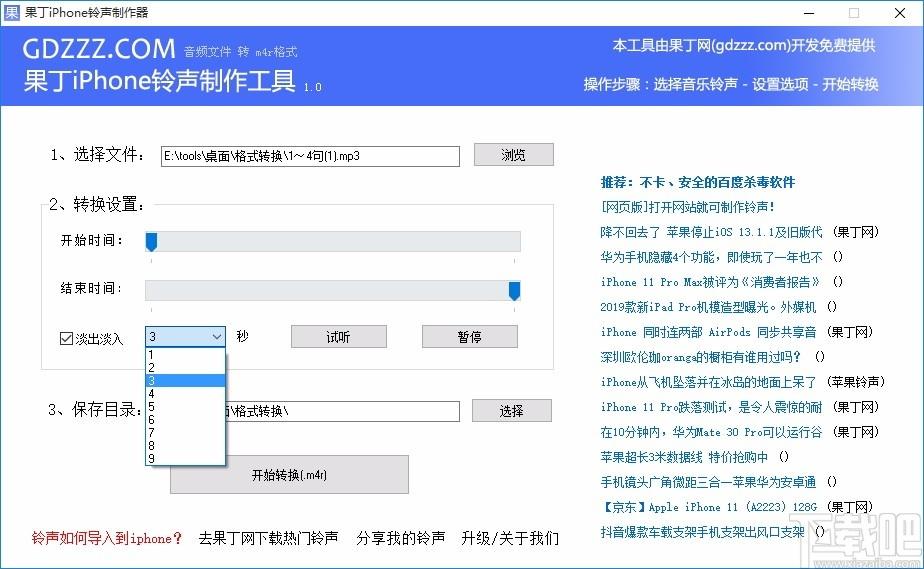Open iPhone 11 Pro Max被评为消费者报告 link
Image resolution: width=924 pixels, height=569 pixels.
click(710, 282)
